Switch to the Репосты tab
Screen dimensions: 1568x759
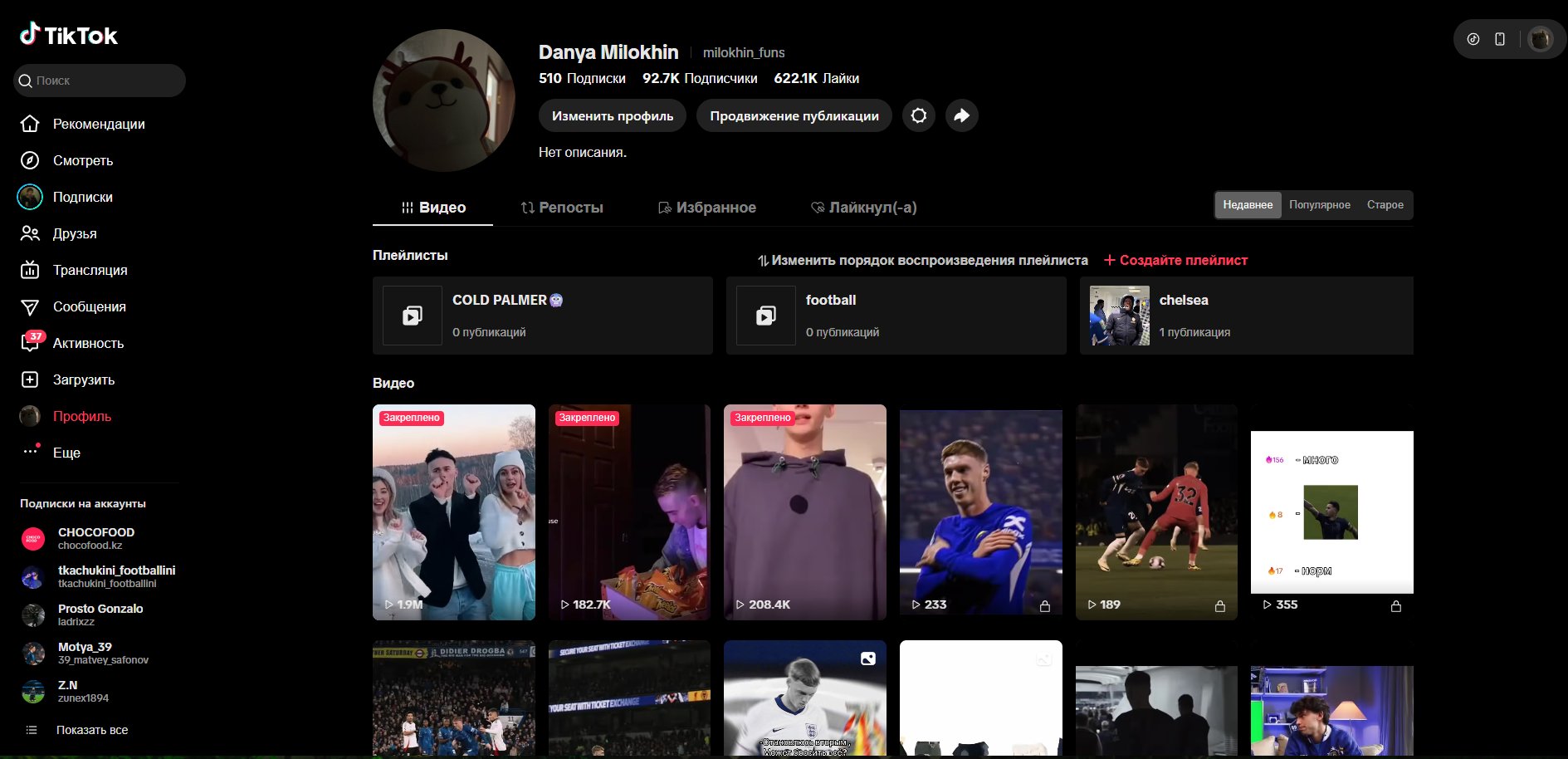point(562,208)
